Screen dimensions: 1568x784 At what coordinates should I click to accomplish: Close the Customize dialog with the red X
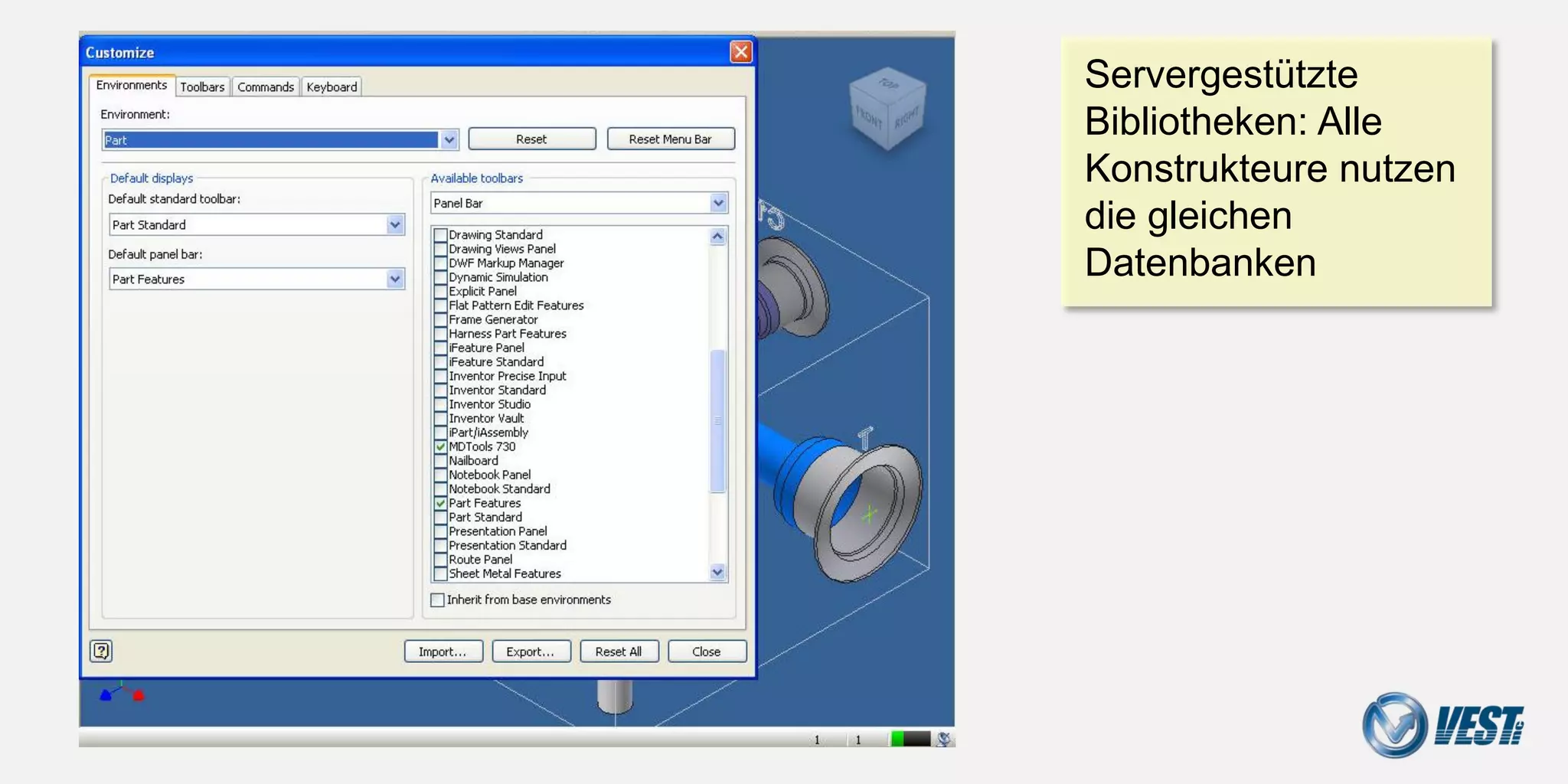(740, 52)
